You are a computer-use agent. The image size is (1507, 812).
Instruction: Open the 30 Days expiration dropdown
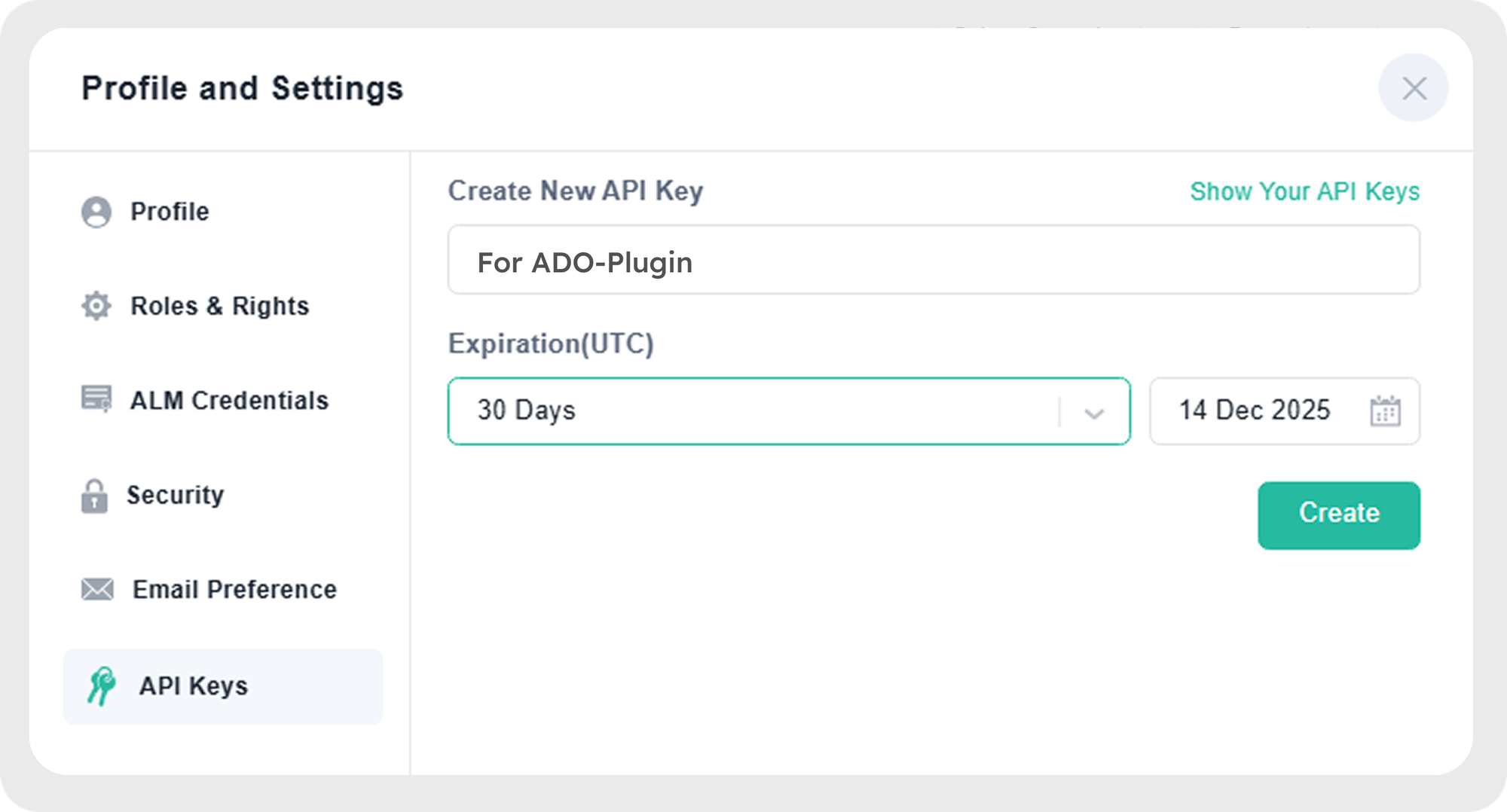coord(753,411)
